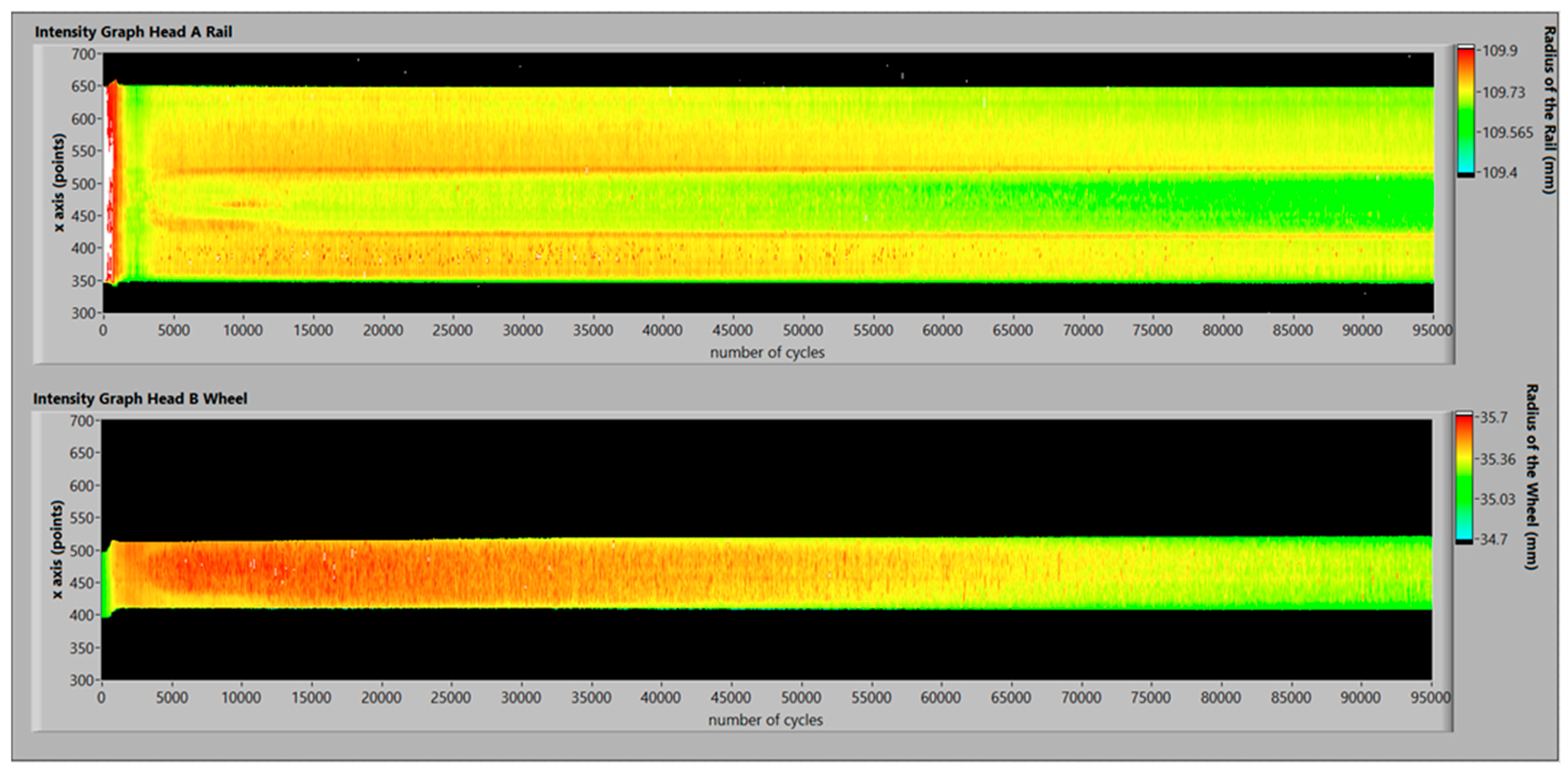Click the Rail graph's x axis (points) label
1568x772 pixels.
tap(58, 182)
